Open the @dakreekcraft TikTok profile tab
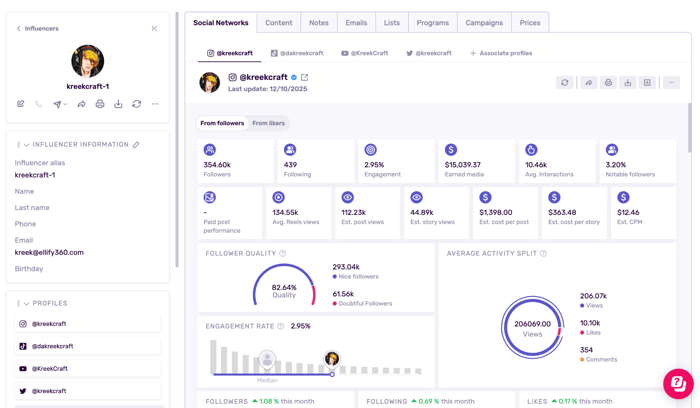 pyautogui.click(x=297, y=53)
